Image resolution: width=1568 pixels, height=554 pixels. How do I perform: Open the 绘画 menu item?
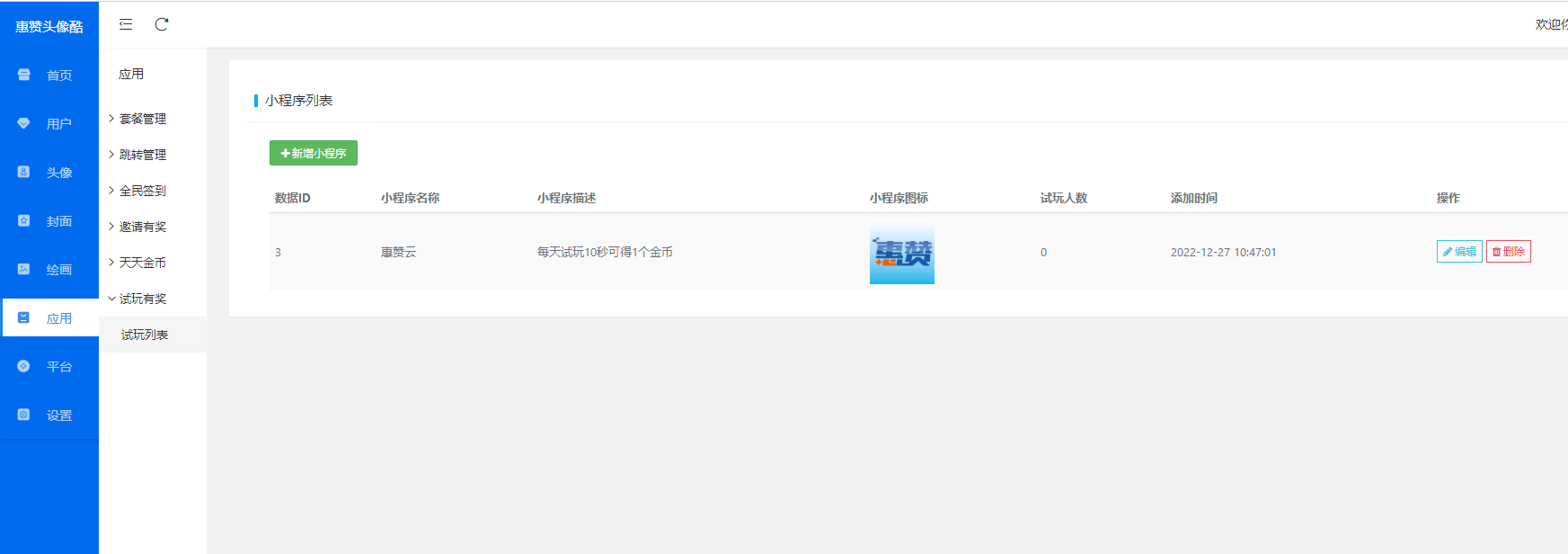pos(49,269)
